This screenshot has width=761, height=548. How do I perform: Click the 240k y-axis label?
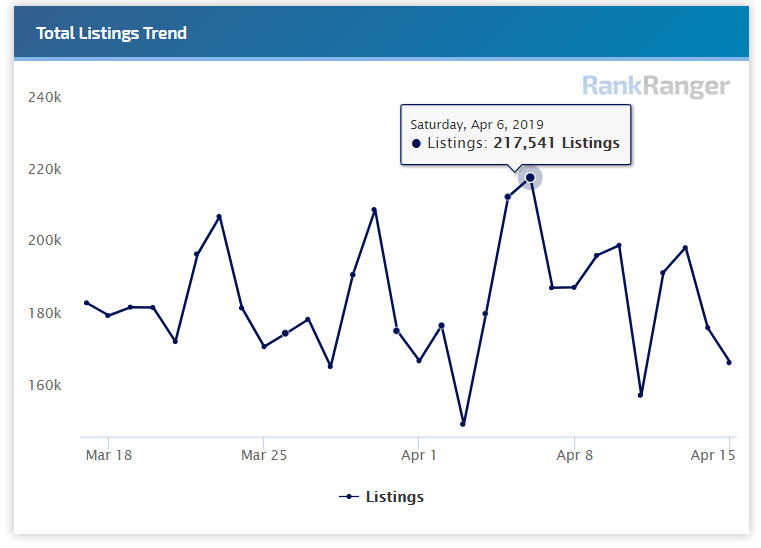click(x=46, y=98)
